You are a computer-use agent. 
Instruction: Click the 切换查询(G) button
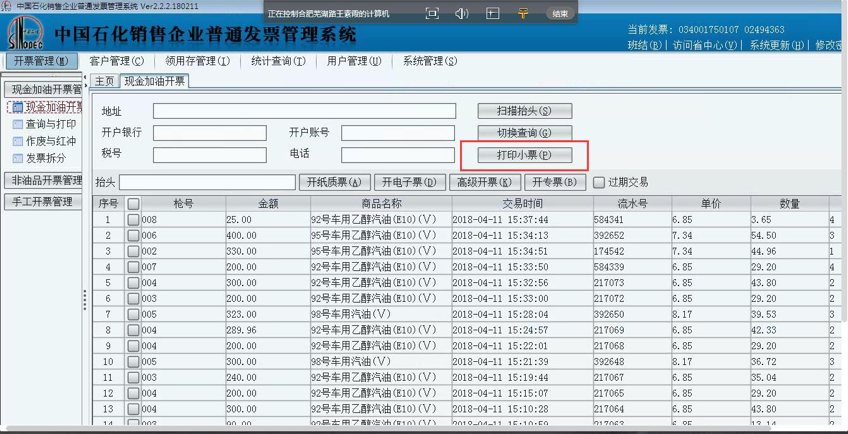(525, 133)
